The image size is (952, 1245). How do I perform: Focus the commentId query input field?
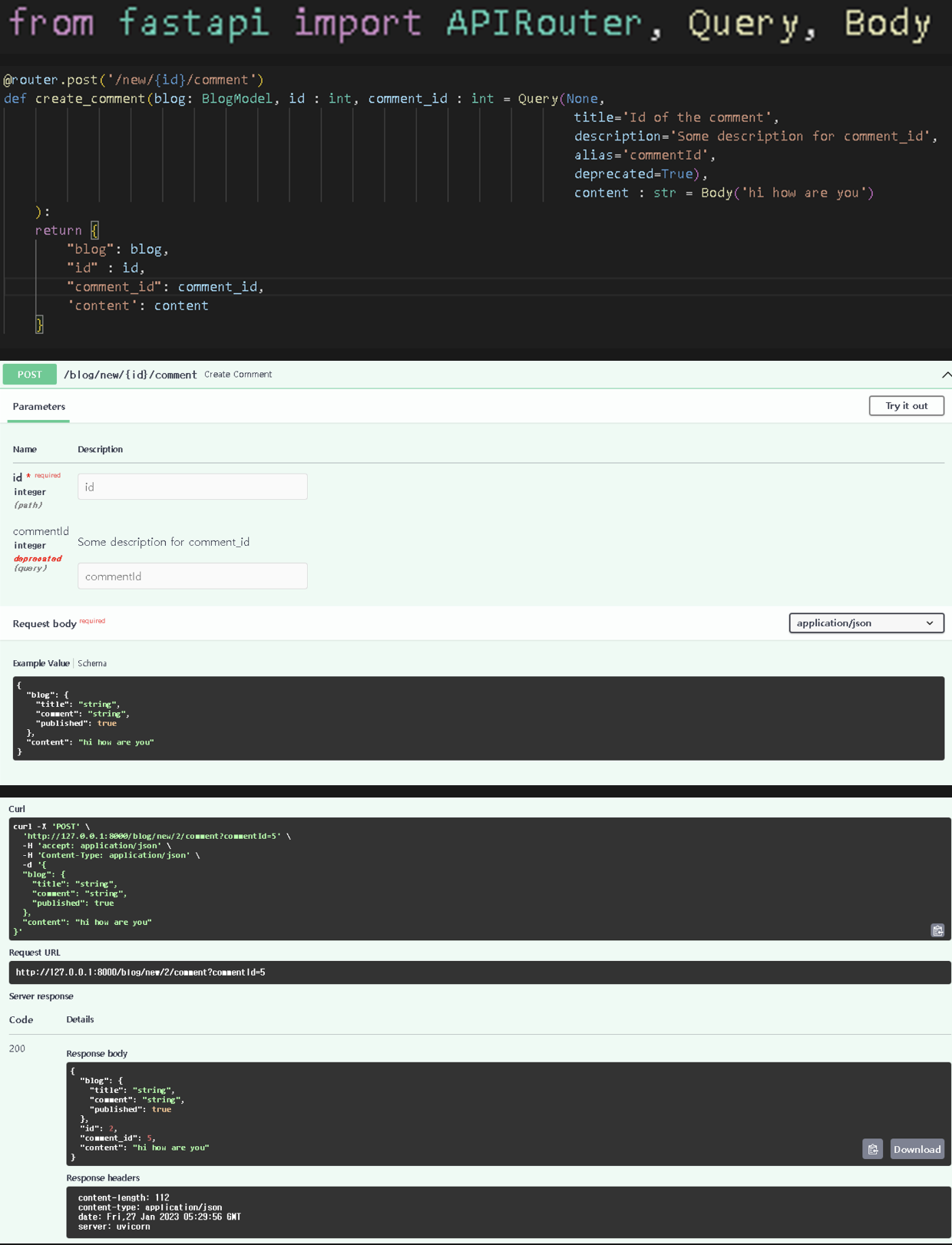pos(192,576)
